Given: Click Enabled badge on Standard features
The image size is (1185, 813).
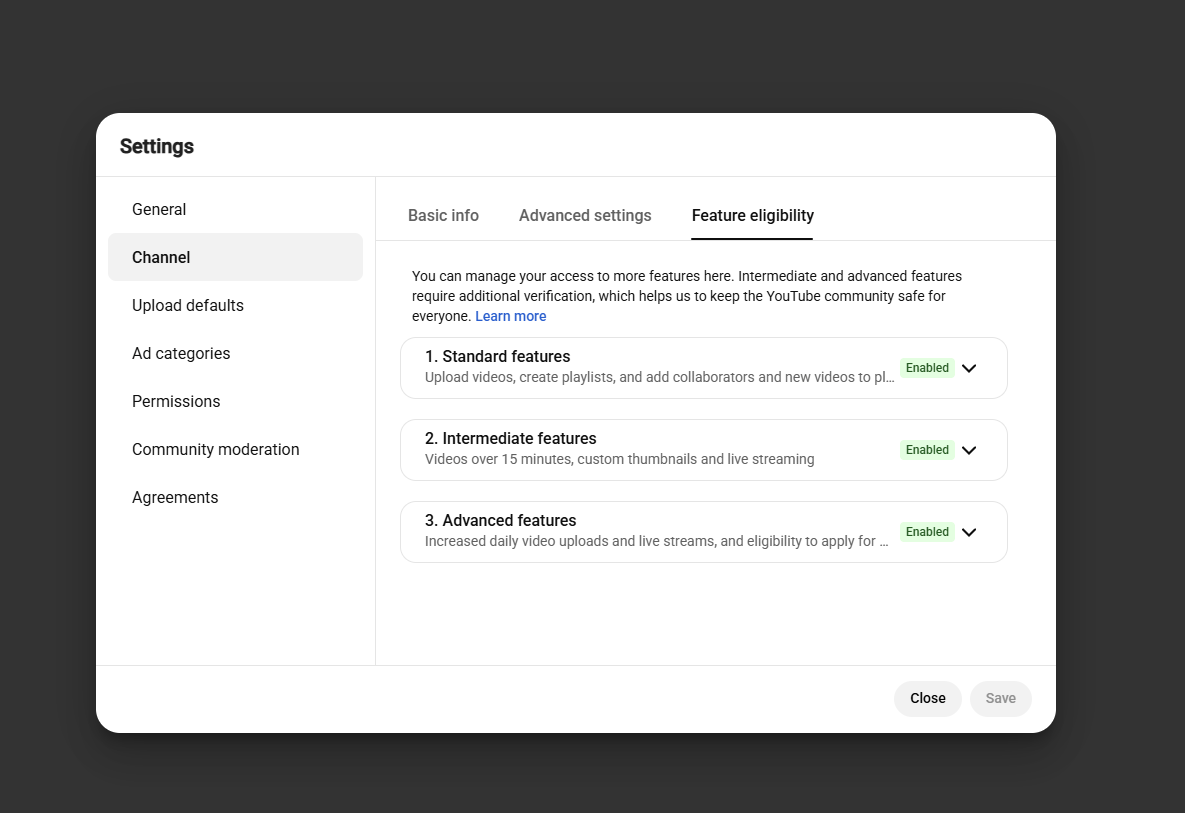Looking at the screenshot, I should pyautogui.click(x=927, y=368).
